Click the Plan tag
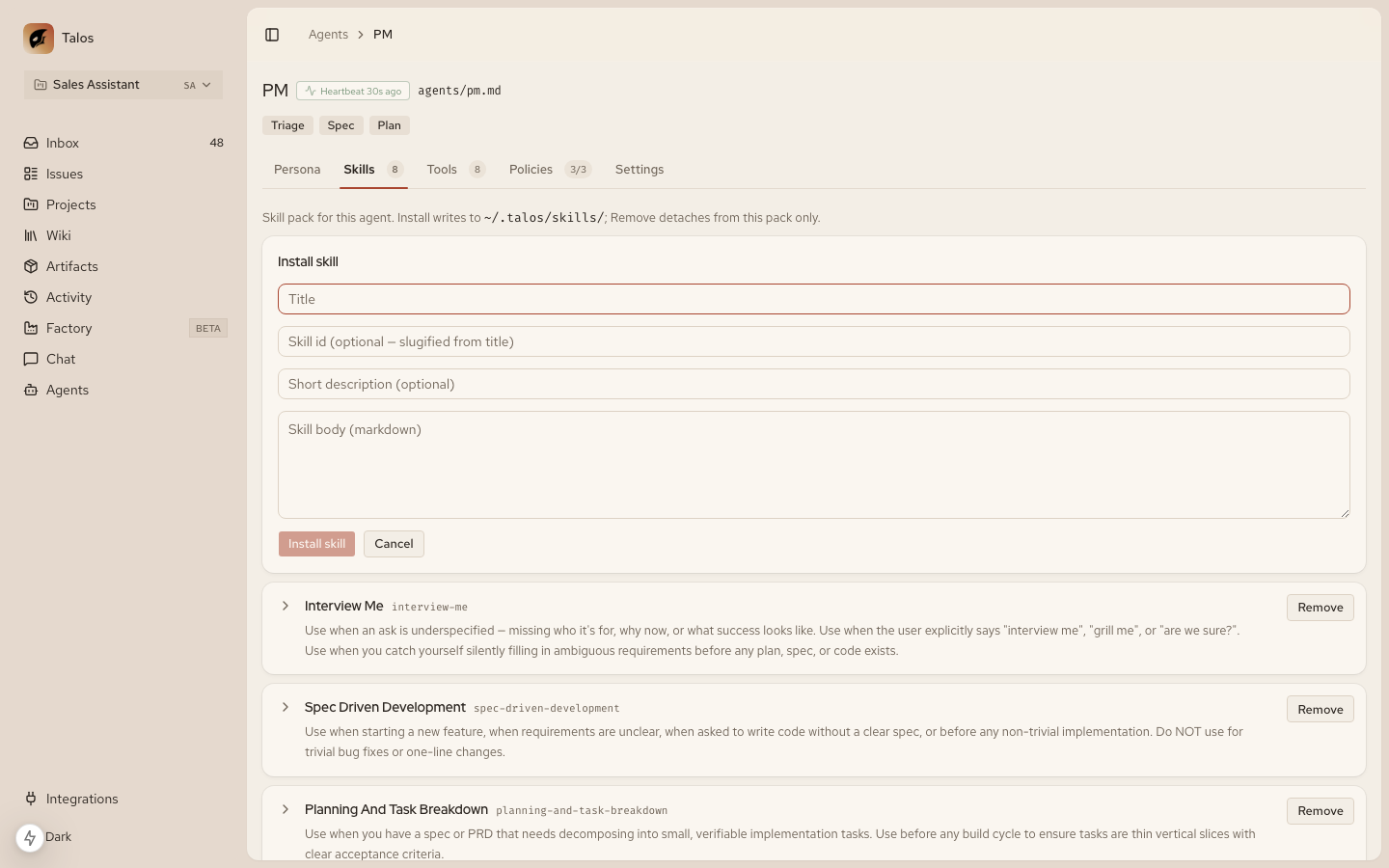 point(389,125)
